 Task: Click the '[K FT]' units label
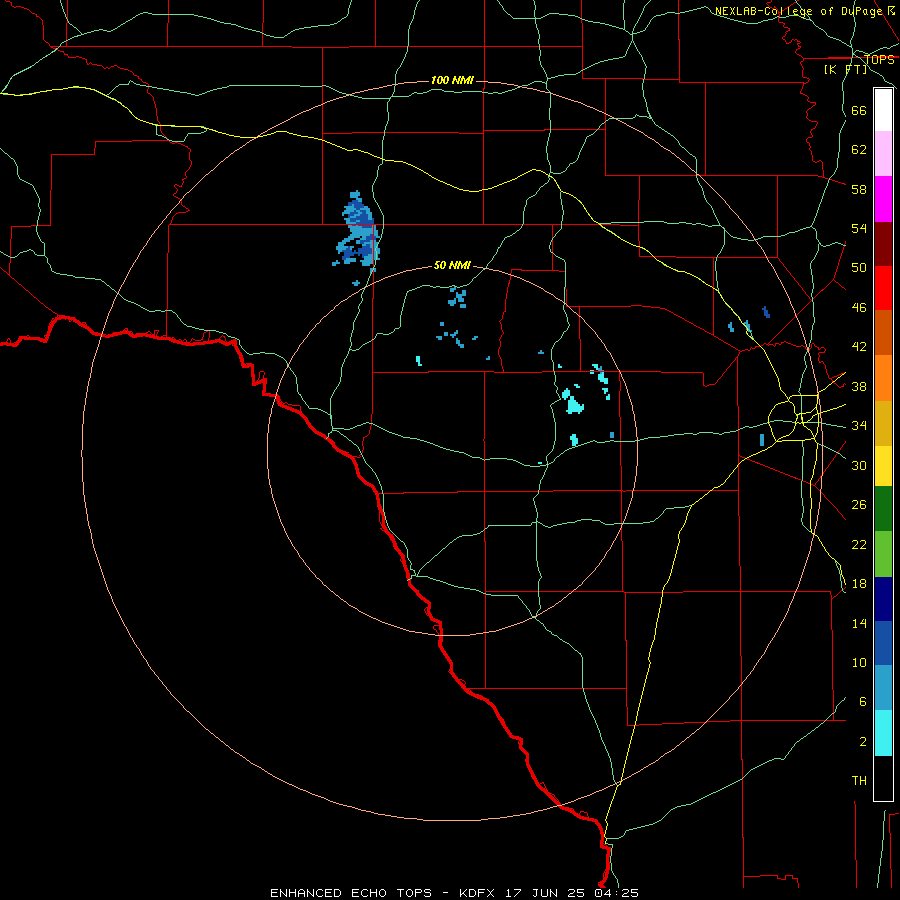(x=845, y=69)
